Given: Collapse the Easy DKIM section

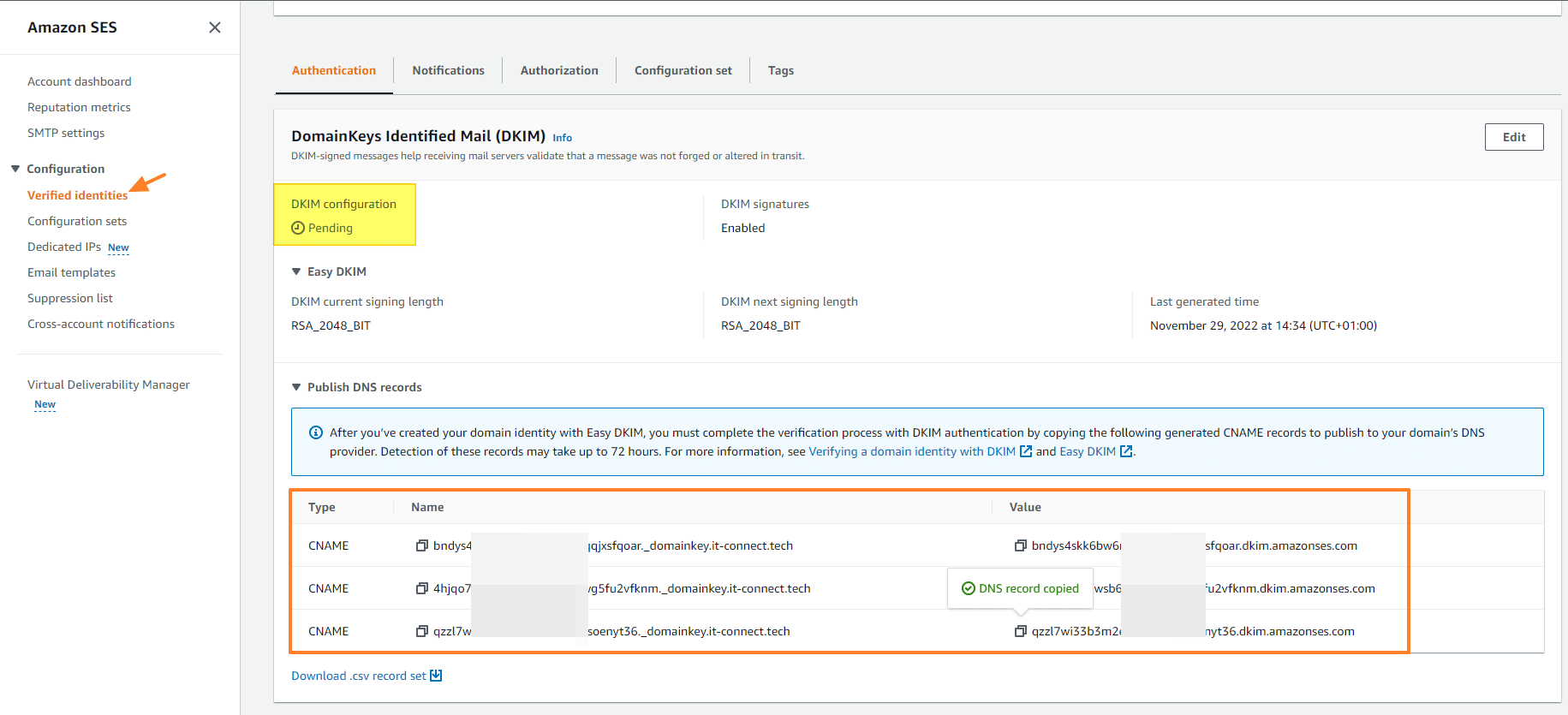Looking at the screenshot, I should pyautogui.click(x=296, y=271).
